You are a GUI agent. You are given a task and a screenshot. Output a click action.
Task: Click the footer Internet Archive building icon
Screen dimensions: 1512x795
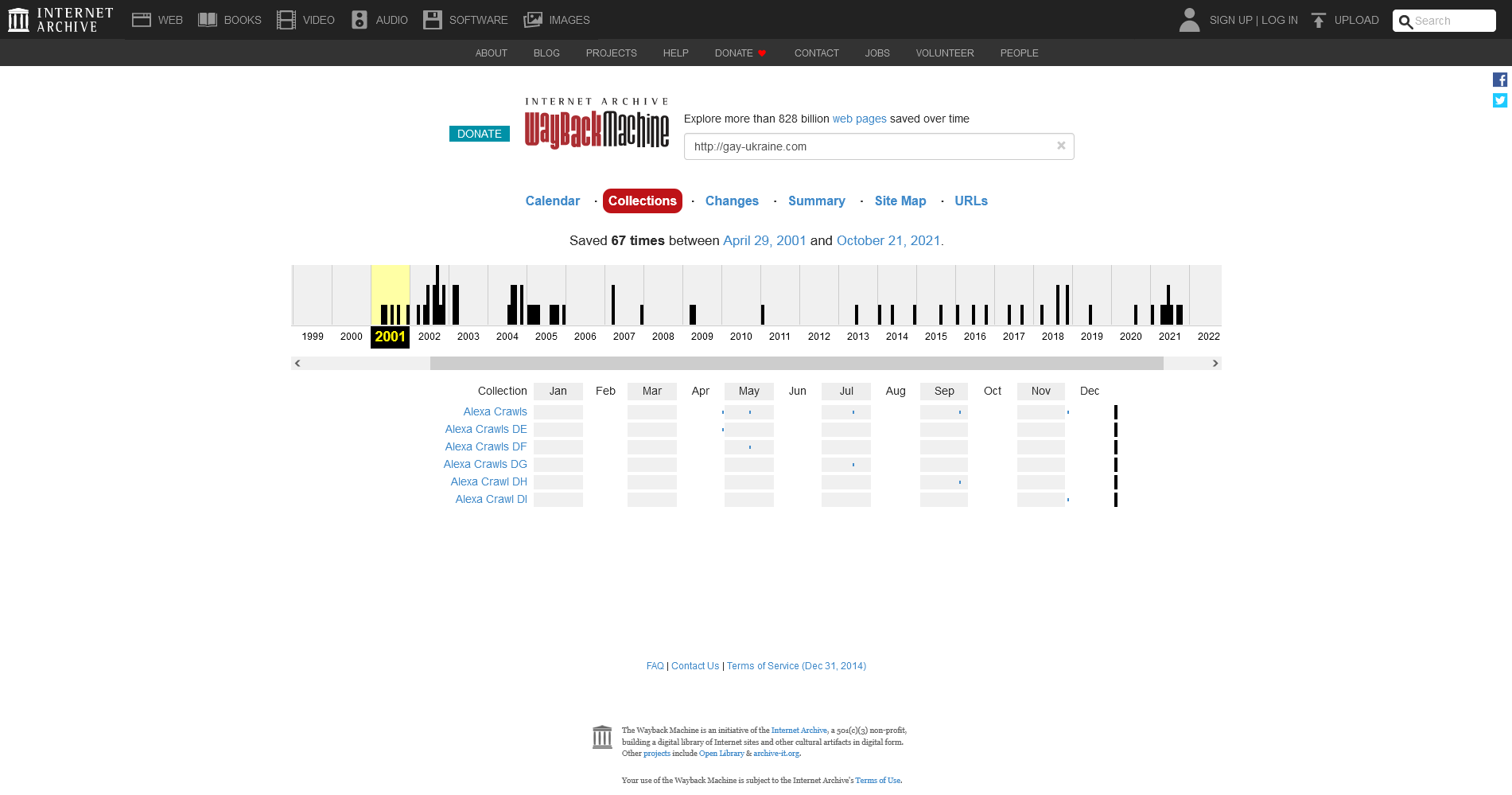603,737
